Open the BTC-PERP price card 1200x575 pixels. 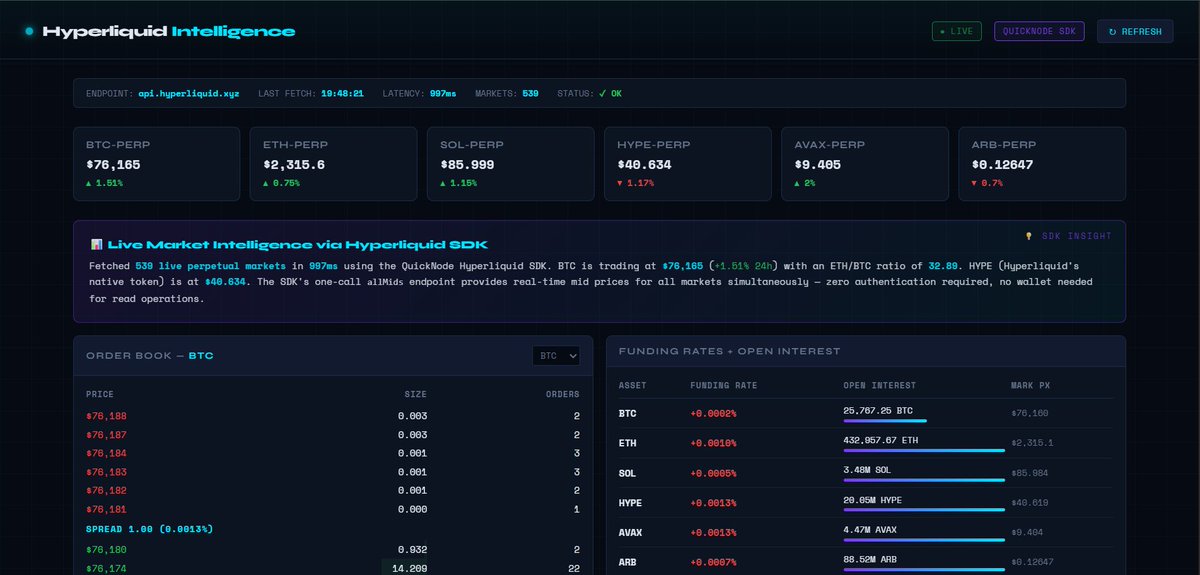[x=157, y=163]
